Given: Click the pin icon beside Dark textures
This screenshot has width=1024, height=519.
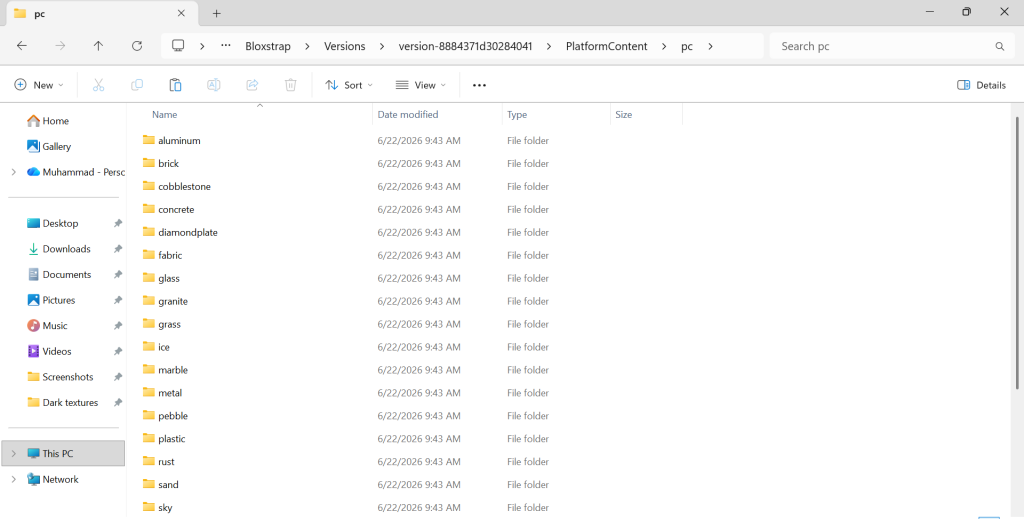Looking at the screenshot, I should pyautogui.click(x=118, y=403).
